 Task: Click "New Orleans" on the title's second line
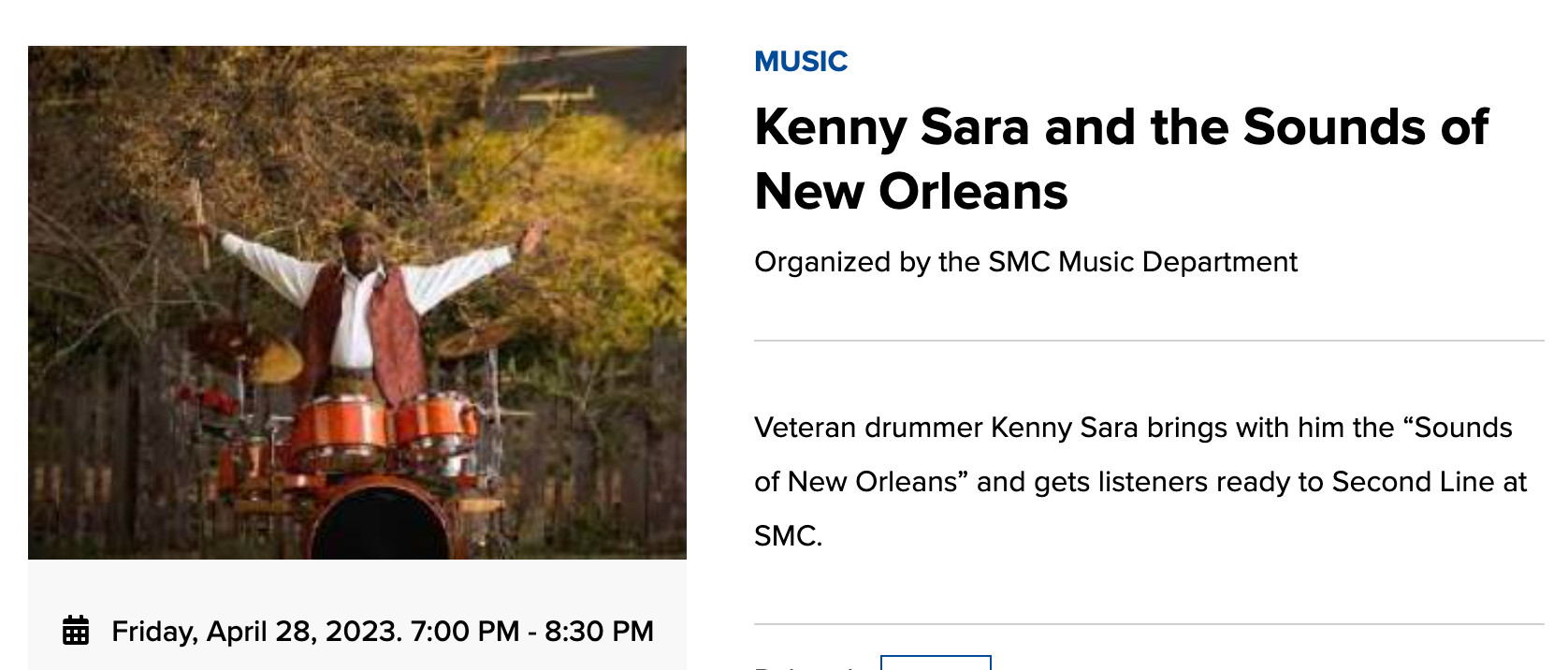tap(911, 192)
